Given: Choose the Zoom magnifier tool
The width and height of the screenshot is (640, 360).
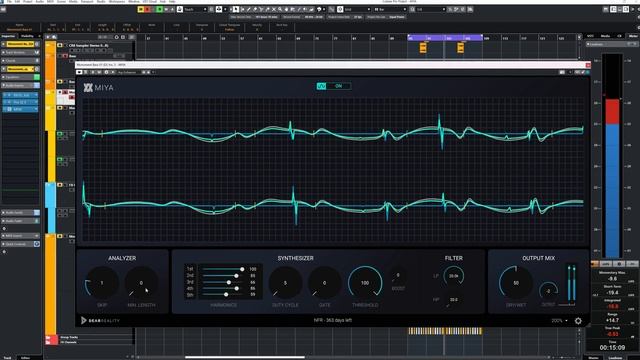Looking at the screenshot, I should tap(280, 9).
